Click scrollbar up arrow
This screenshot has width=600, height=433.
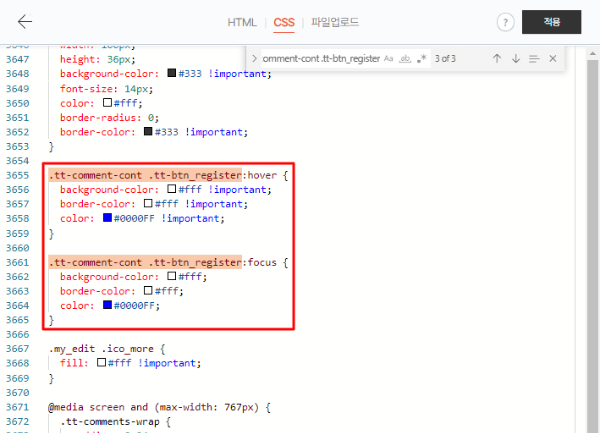pos(593,54)
